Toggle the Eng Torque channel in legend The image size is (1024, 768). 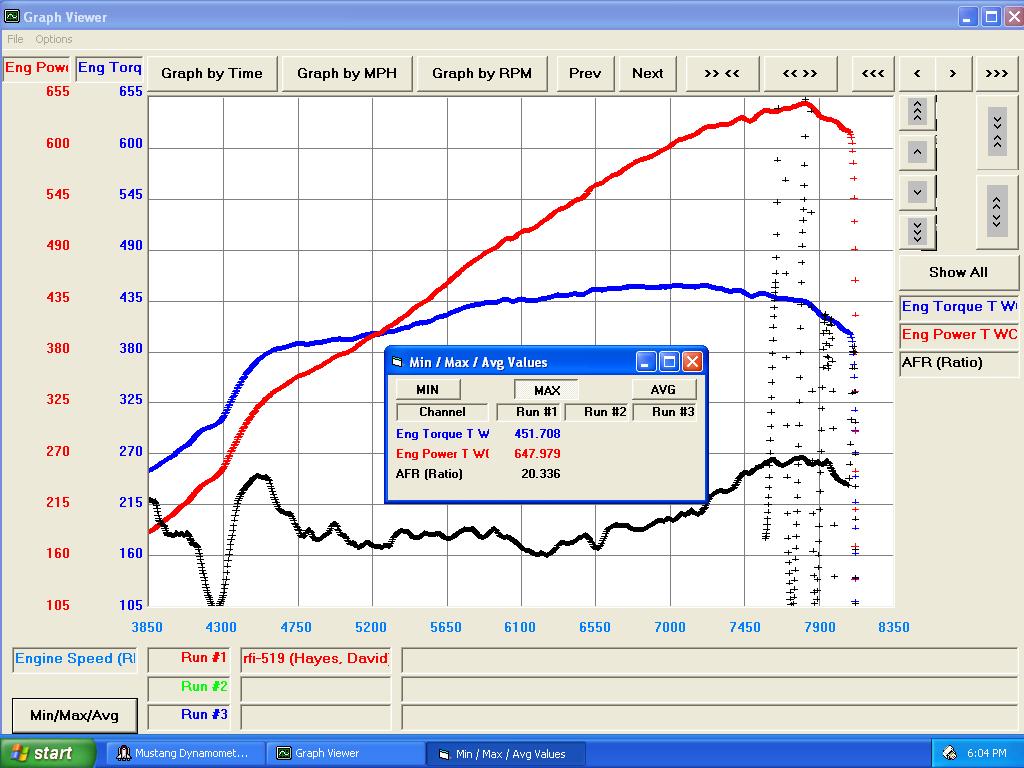pos(958,307)
